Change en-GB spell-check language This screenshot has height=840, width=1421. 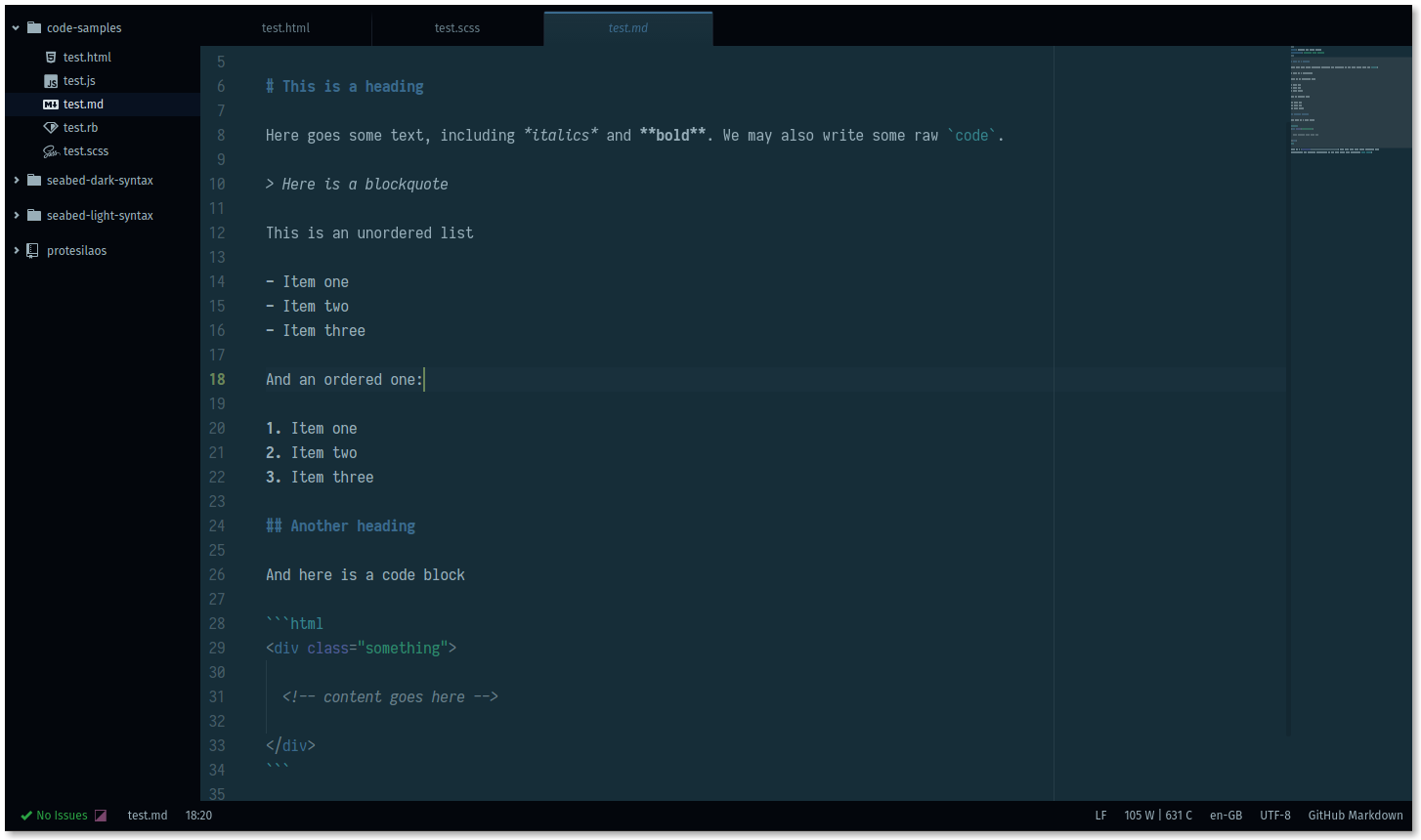tap(1226, 816)
